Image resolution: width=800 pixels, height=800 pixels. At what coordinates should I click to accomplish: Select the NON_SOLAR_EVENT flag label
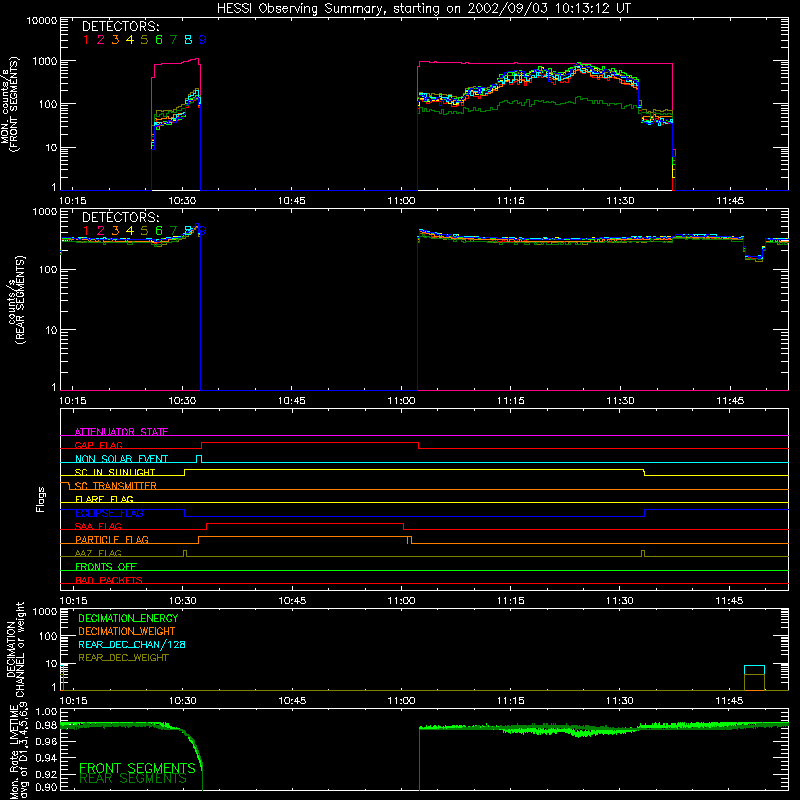coord(121,459)
